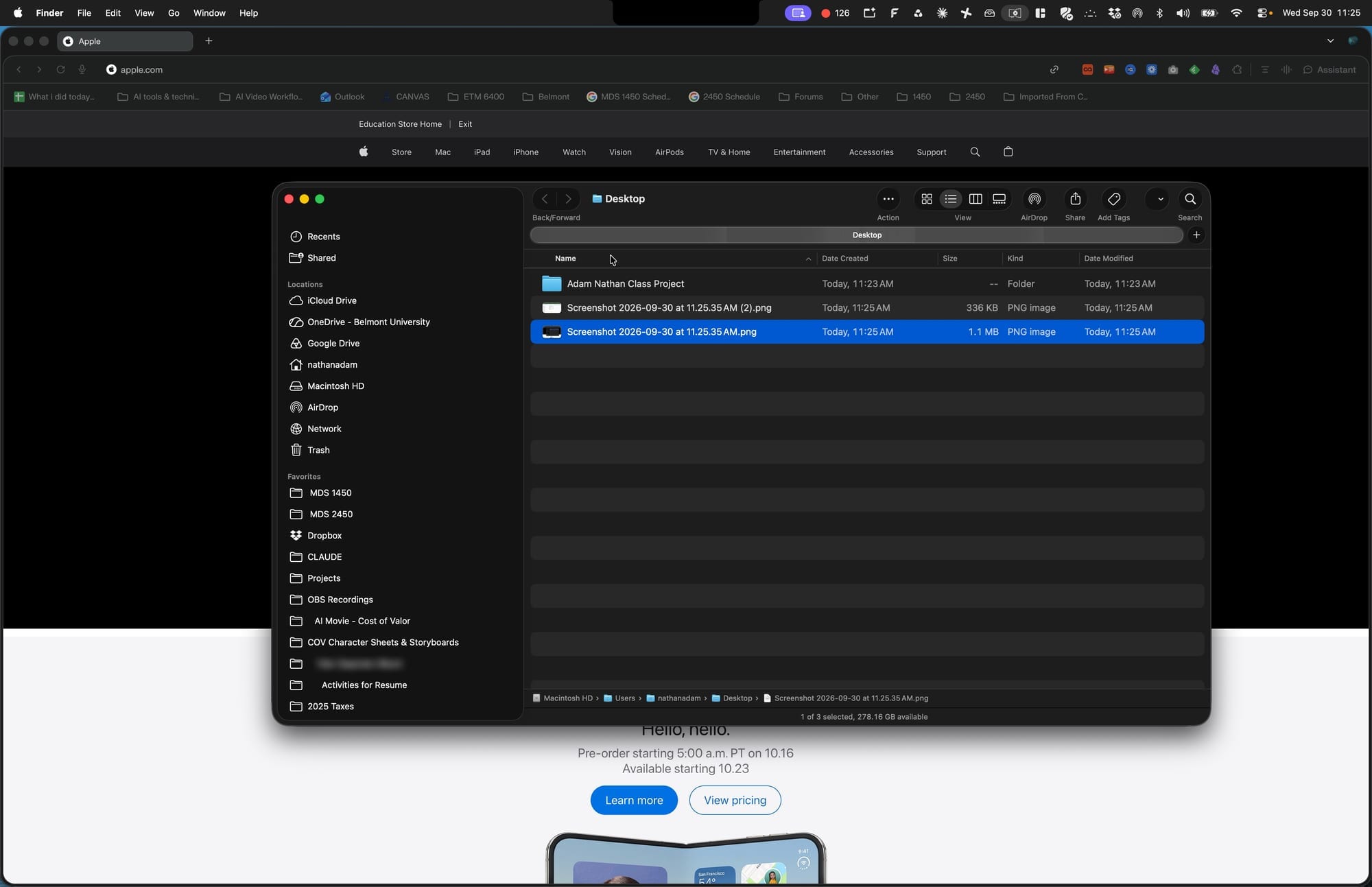Select Screenshot 11.25.35 AM (2).png file

(867, 308)
